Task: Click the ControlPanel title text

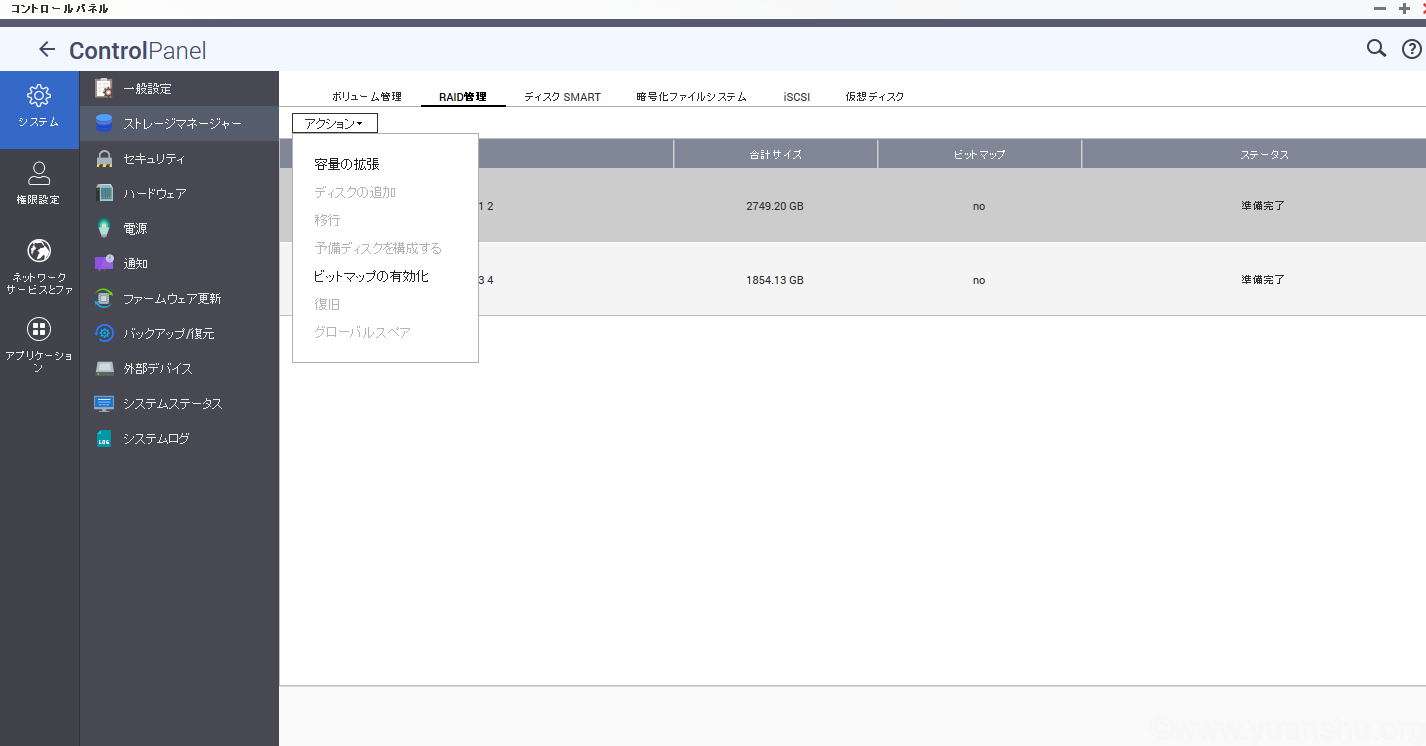Action: click(138, 50)
